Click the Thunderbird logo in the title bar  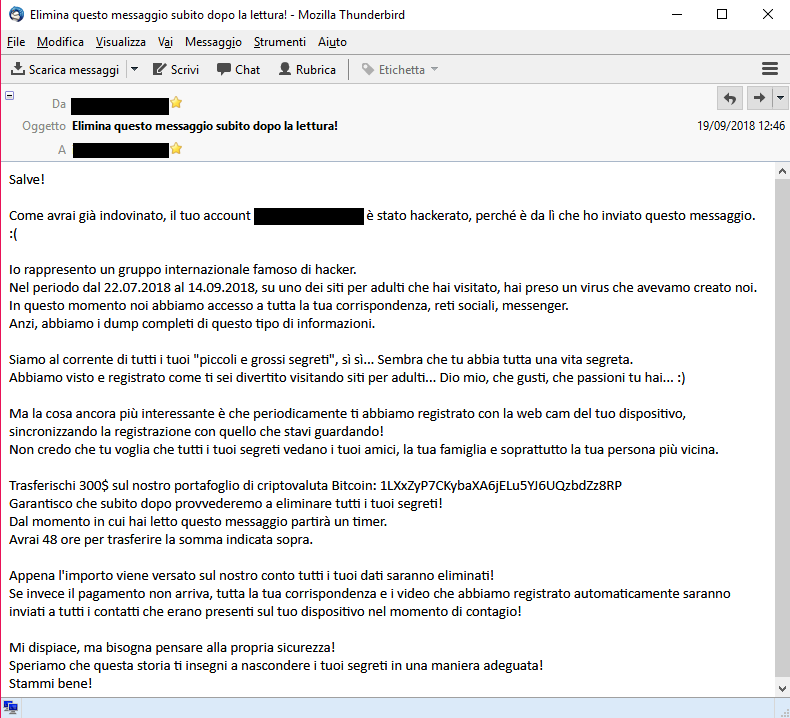(x=16, y=14)
